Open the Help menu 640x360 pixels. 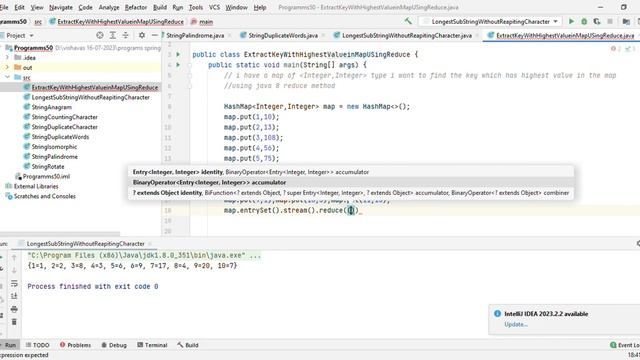click(260, 7)
